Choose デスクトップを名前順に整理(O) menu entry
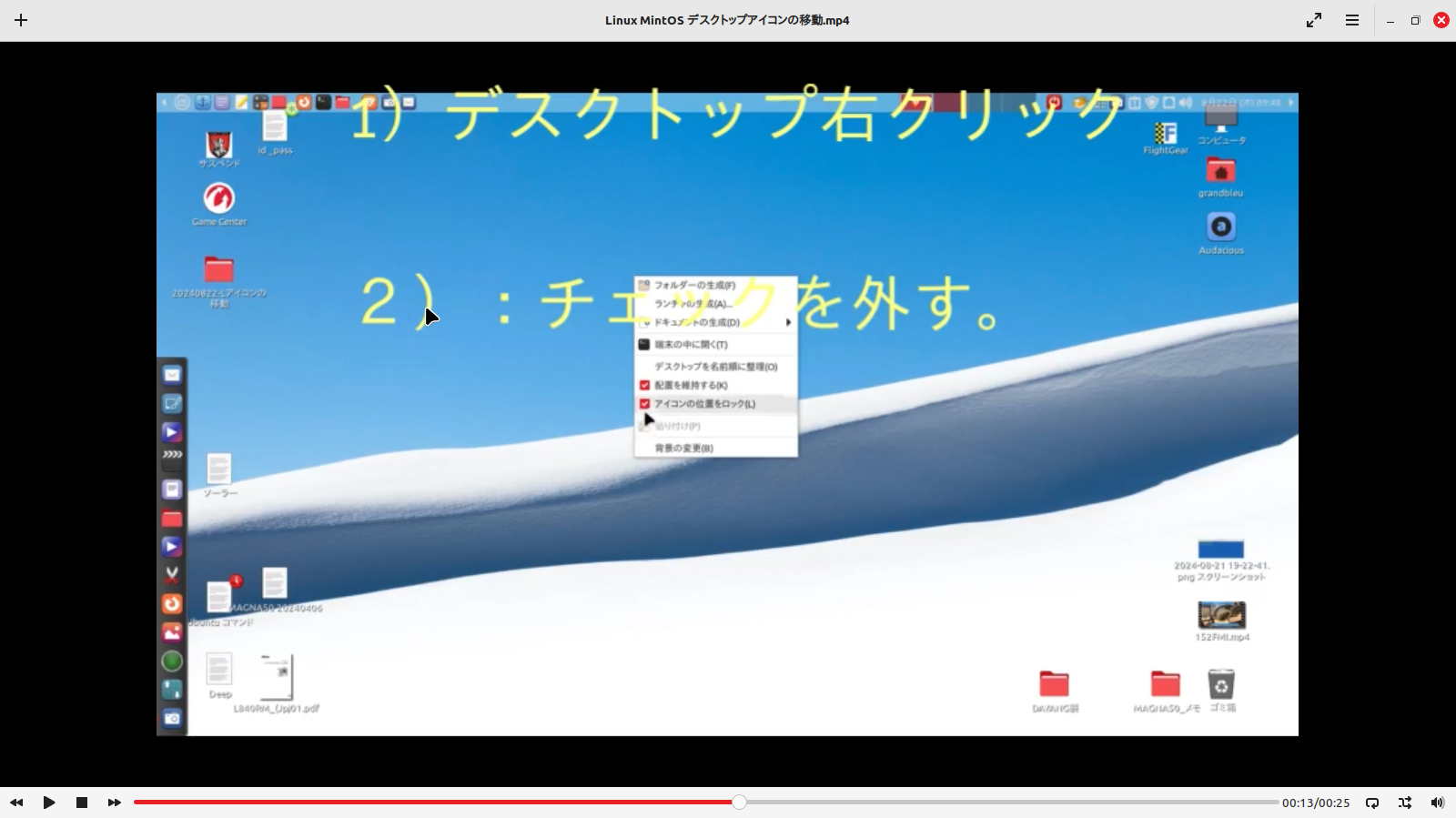The height and width of the screenshot is (818, 1456). [715, 367]
